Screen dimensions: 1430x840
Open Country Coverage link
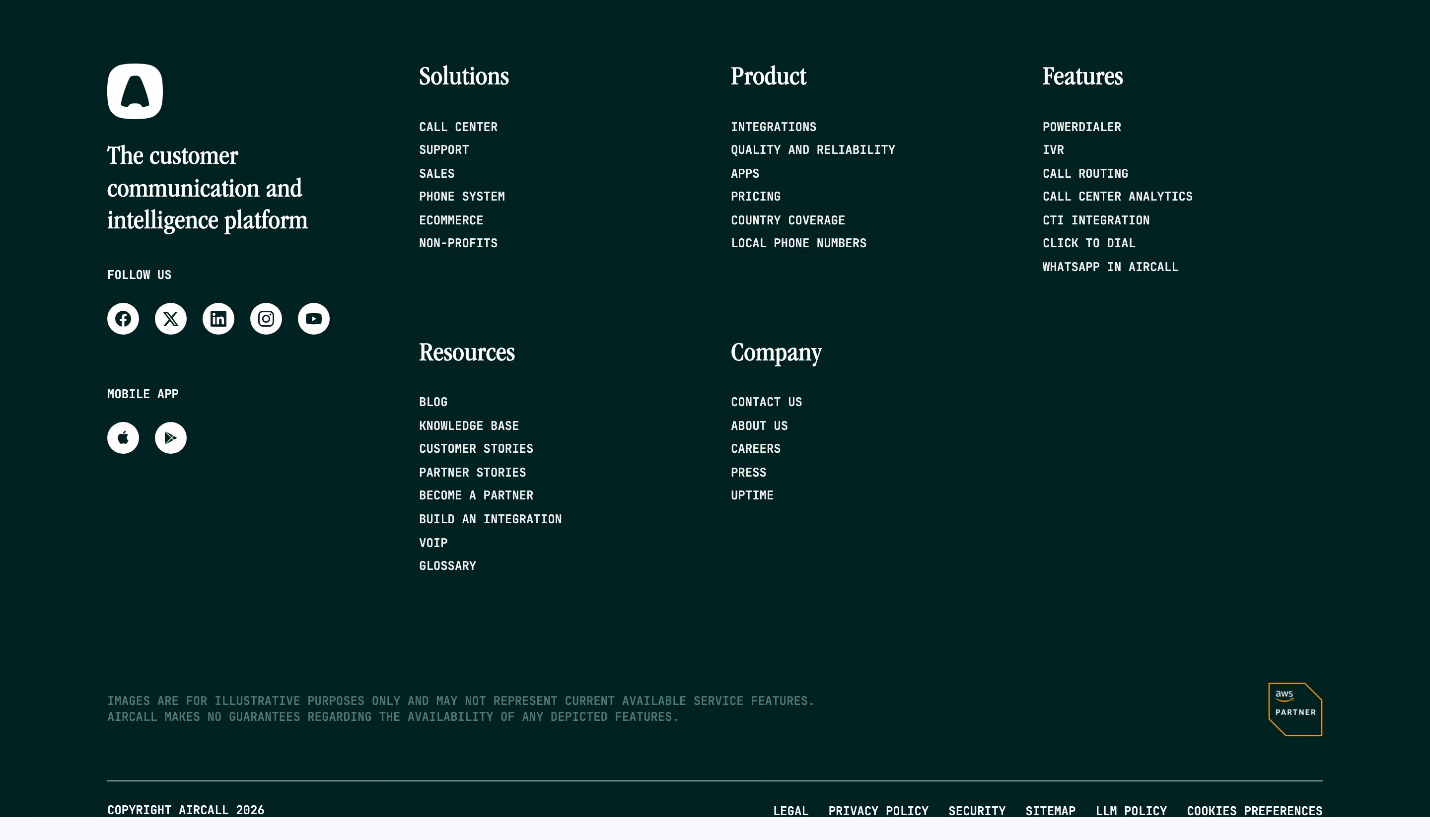tap(788, 220)
